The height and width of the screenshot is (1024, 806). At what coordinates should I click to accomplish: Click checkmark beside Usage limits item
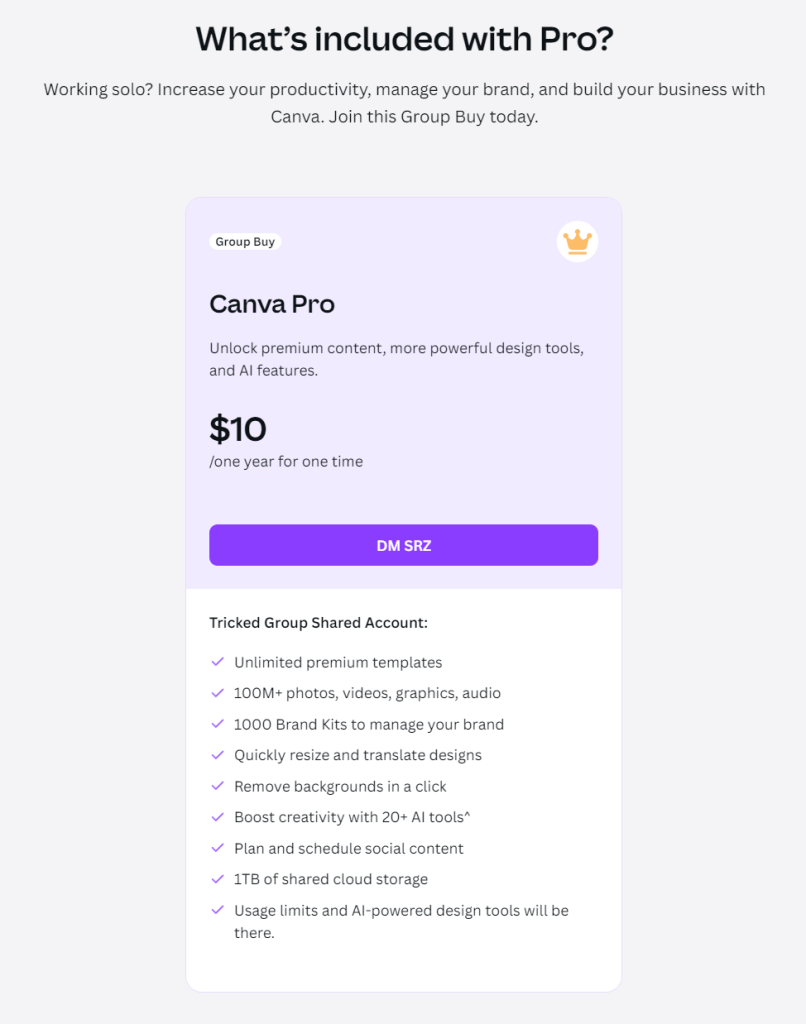(x=217, y=910)
